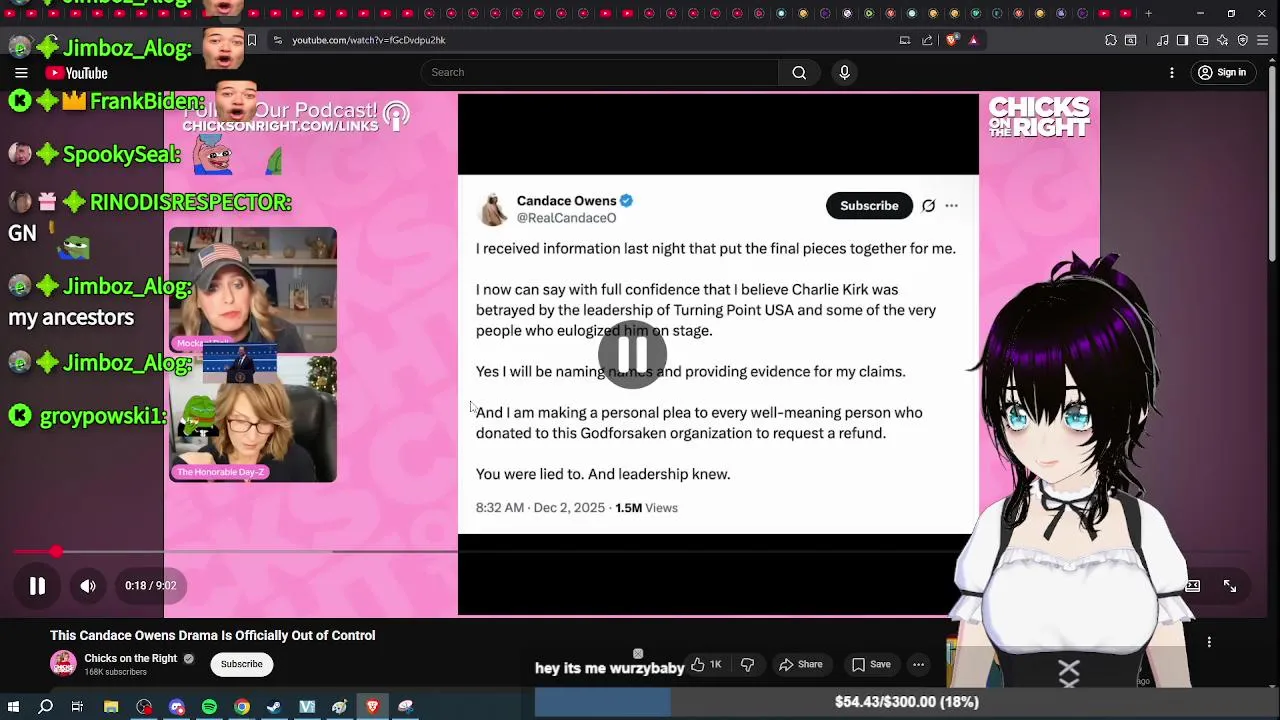1280x720 pixels.
Task: Open Candace Owens profile name
Action: [x=566, y=201]
